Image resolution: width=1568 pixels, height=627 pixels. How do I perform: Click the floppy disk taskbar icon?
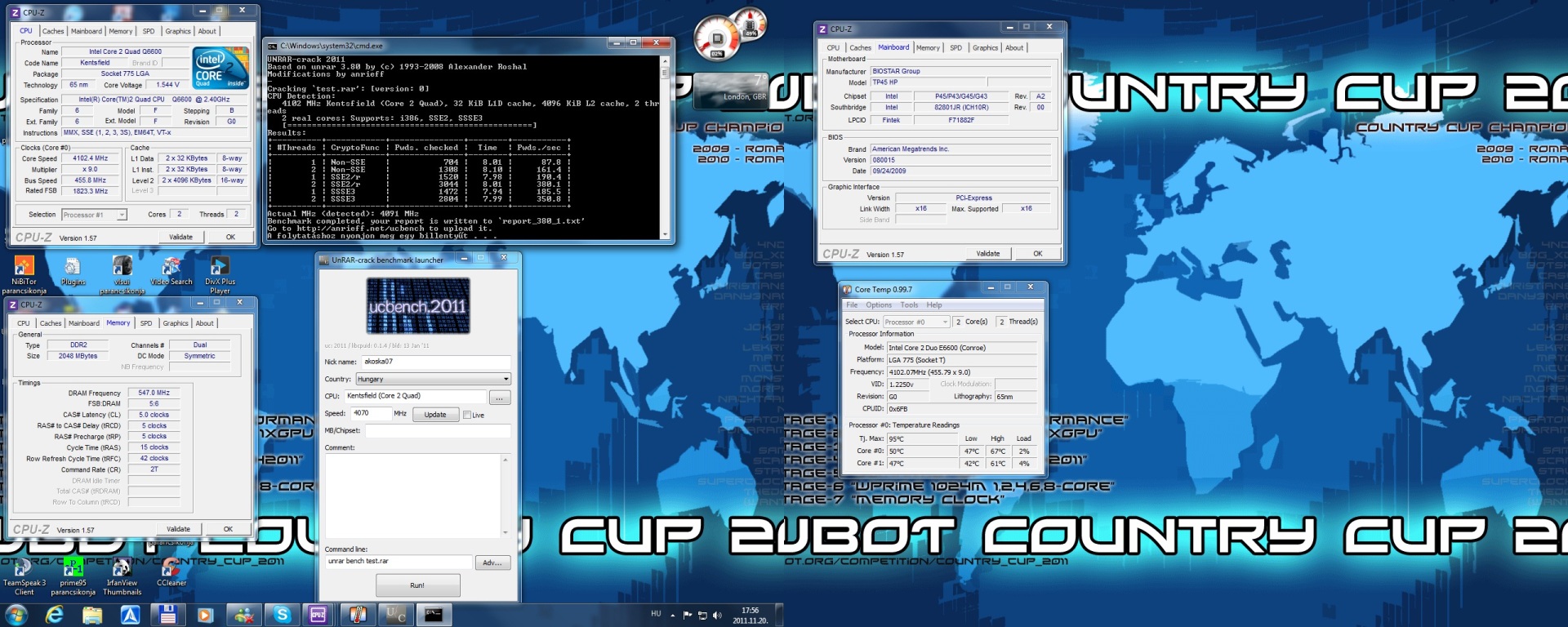168,615
